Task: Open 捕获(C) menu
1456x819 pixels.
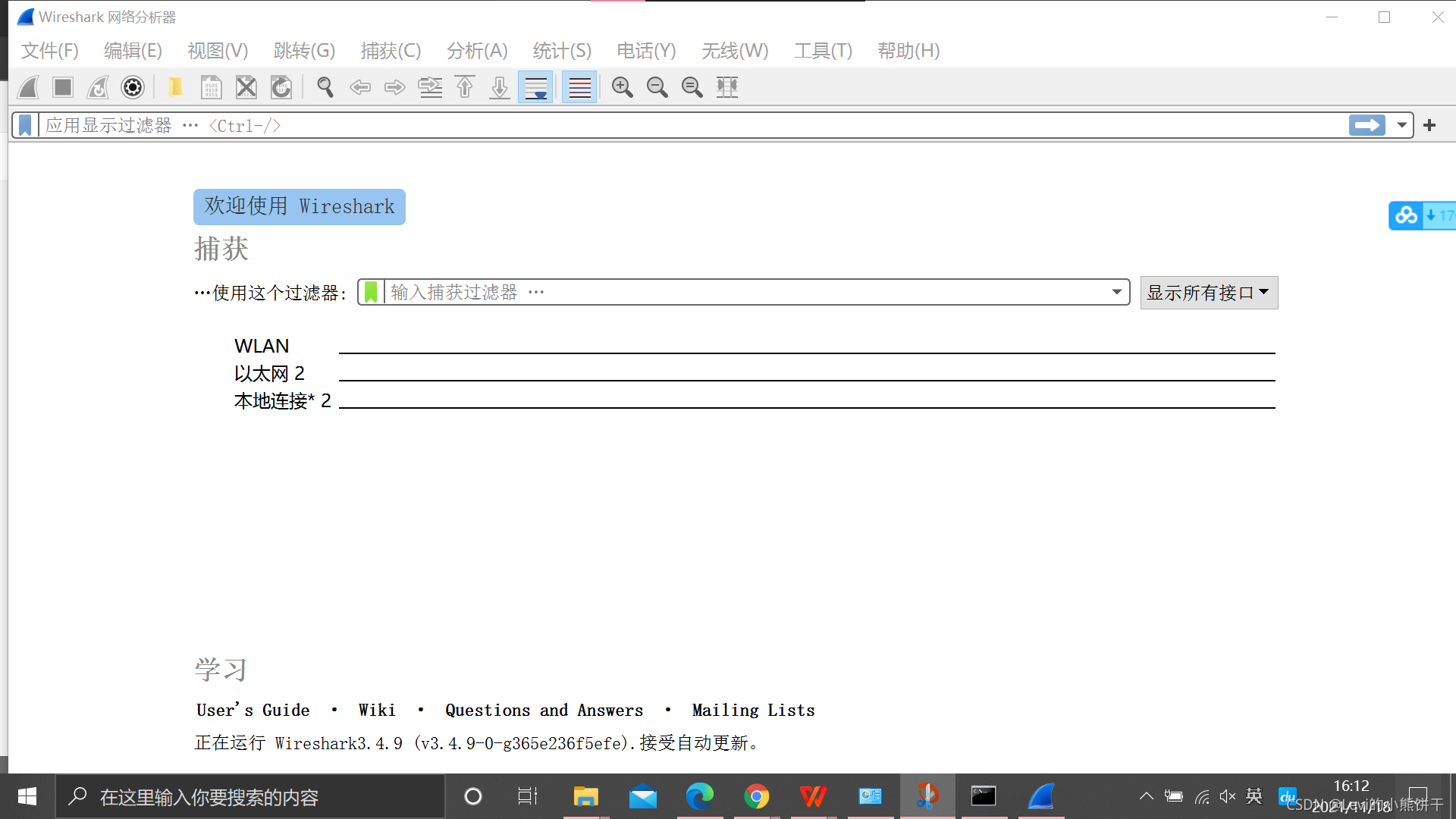Action: (391, 51)
